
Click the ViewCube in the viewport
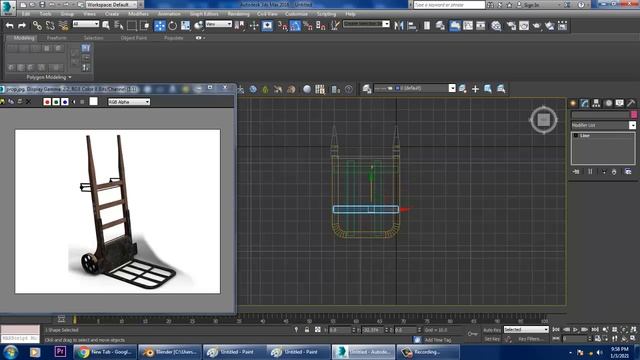pyautogui.click(x=544, y=120)
